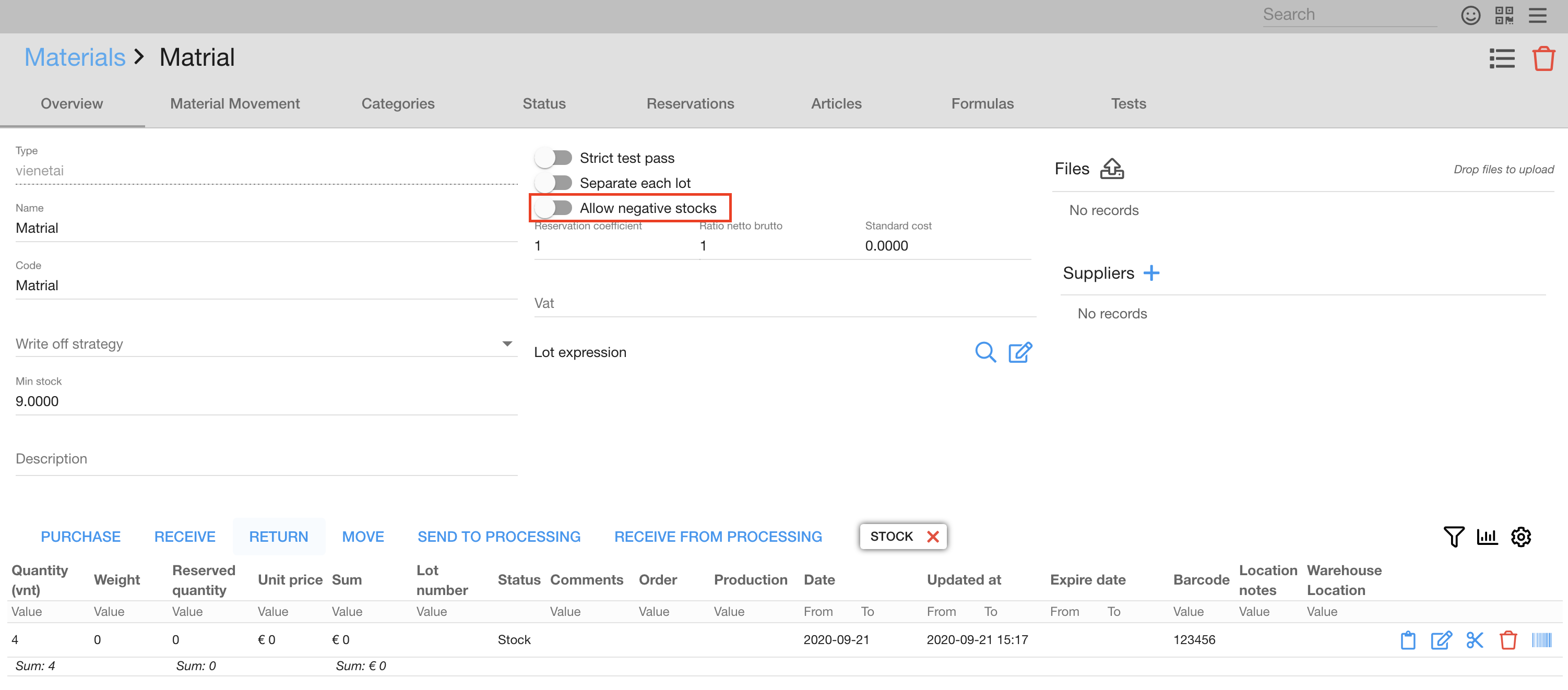The height and width of the screenshot is (690, 1568).
Task: Click the PURCHASE button
Action: pos(80,536)
